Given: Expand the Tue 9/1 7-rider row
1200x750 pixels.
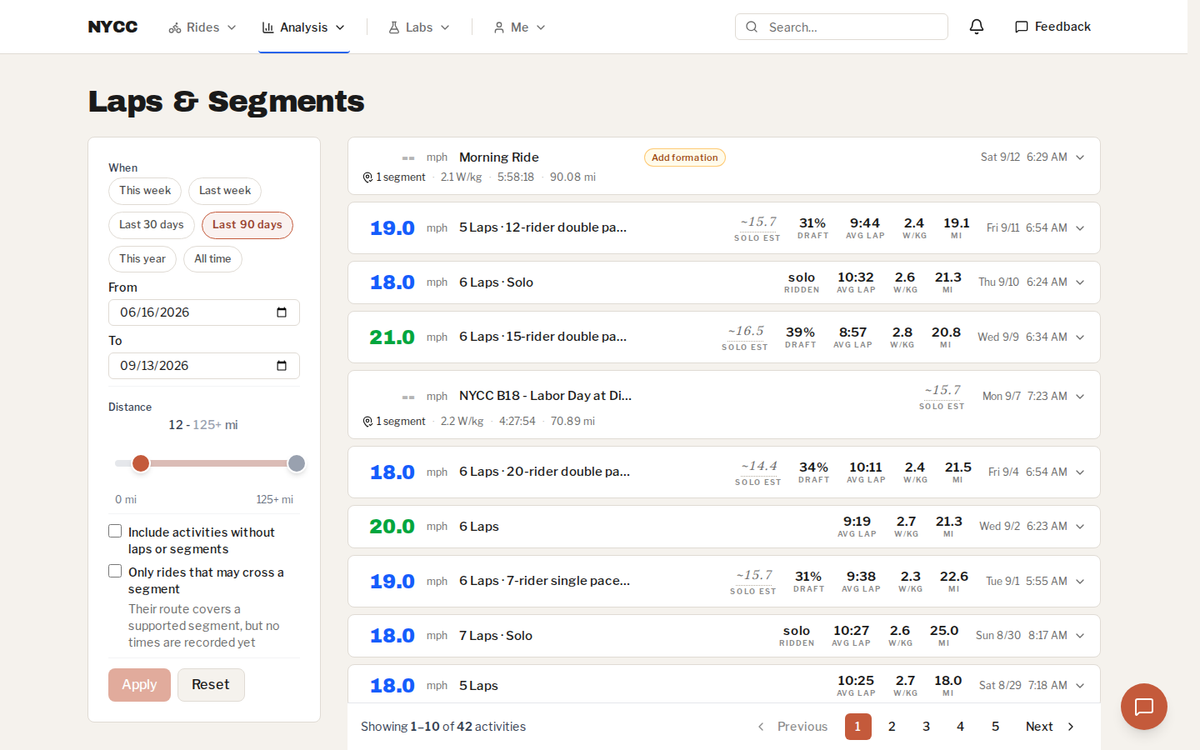Looking at the screenshot, I should pyautogui.click(x=1080, y=581).
